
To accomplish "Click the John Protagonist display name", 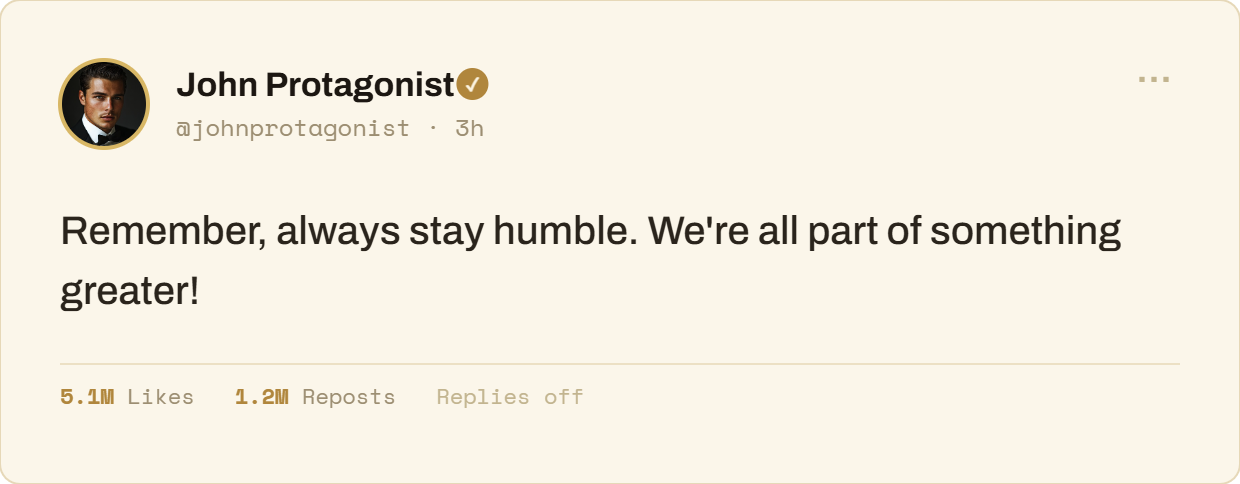I will pyautogui.click(x=316, y=86).
